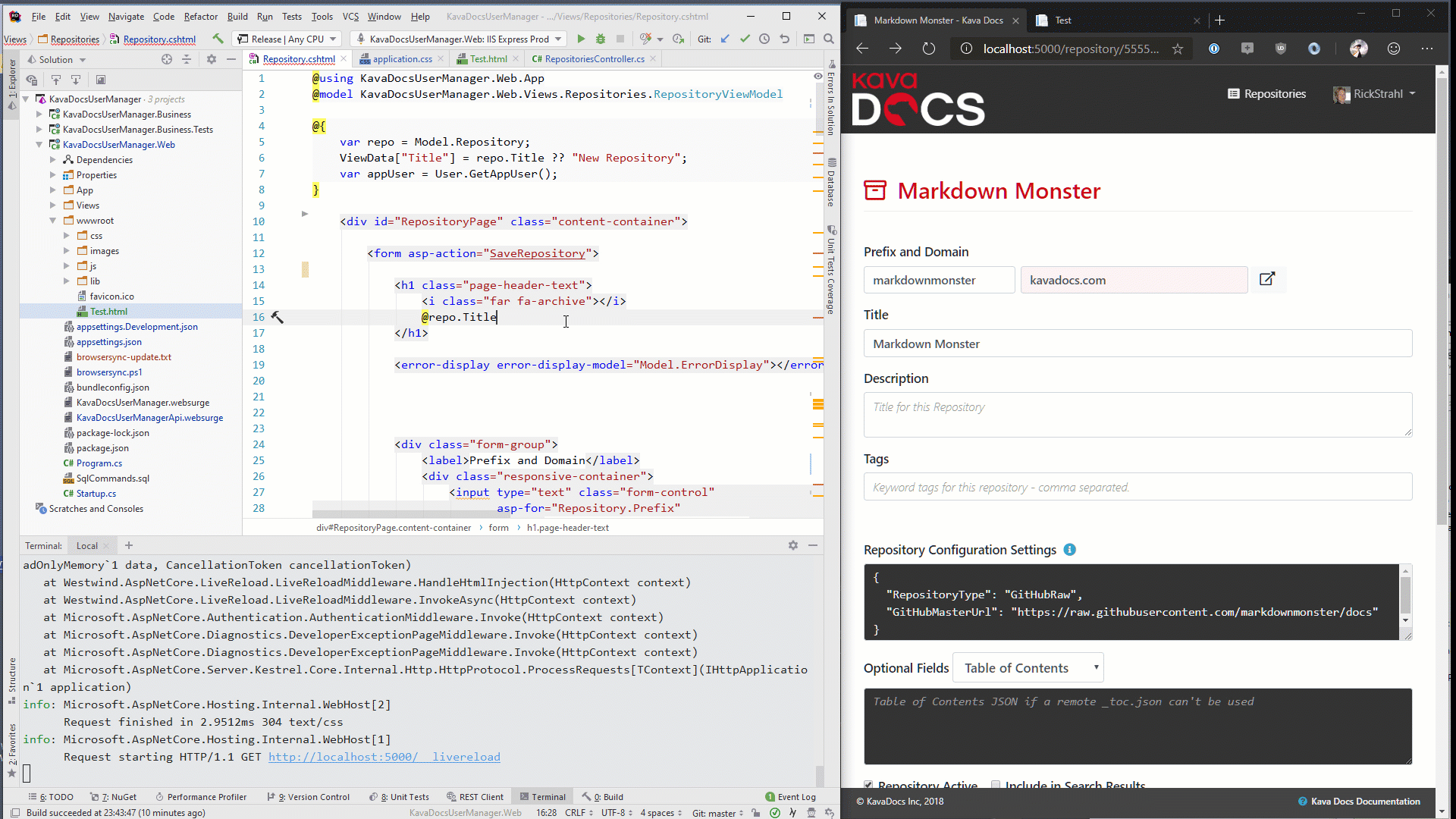Screen dimensions: 1456x819
Task: Switch to the RepositoriesController.cs tab
Action: [594, 58]
